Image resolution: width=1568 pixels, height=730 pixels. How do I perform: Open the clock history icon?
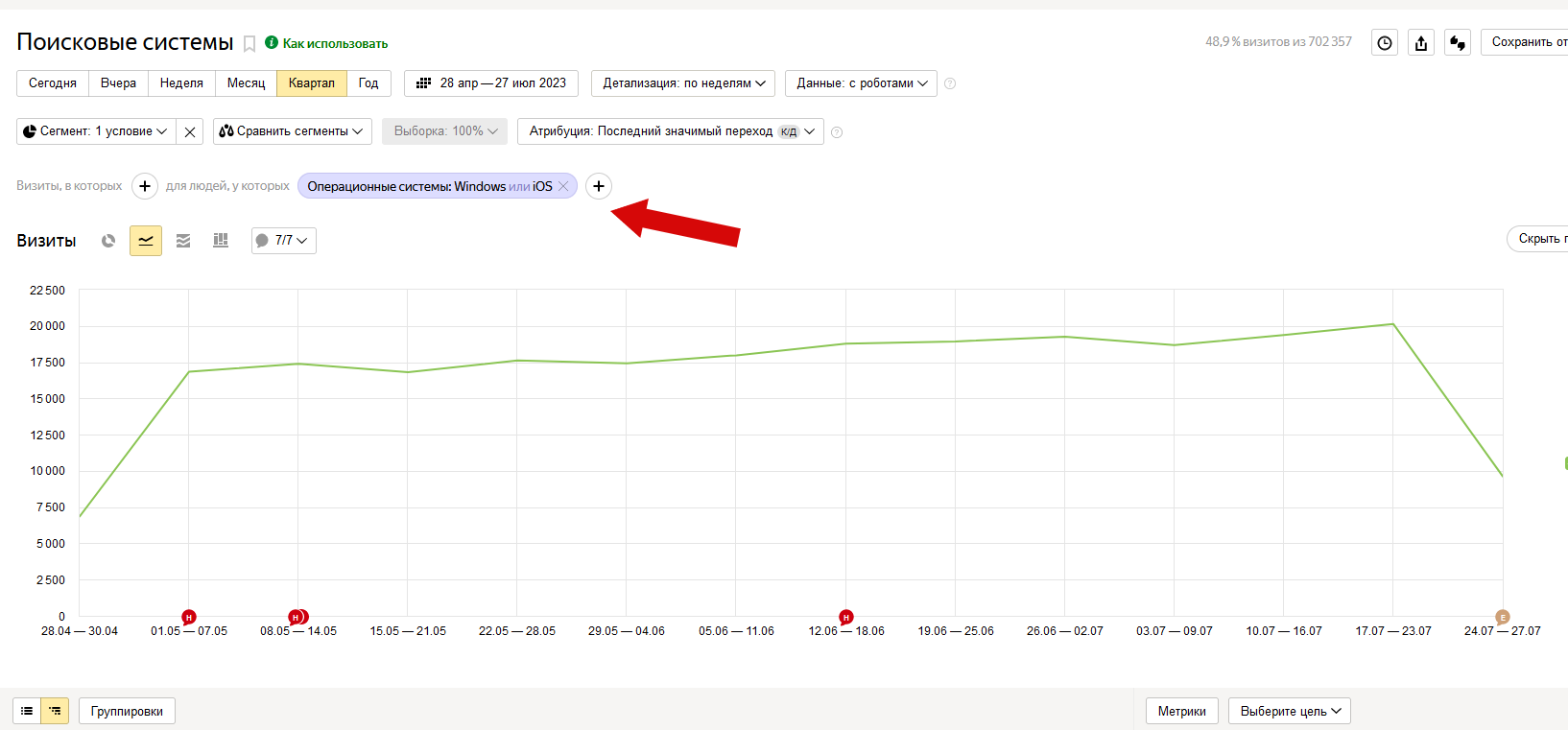click(1385, 42)
